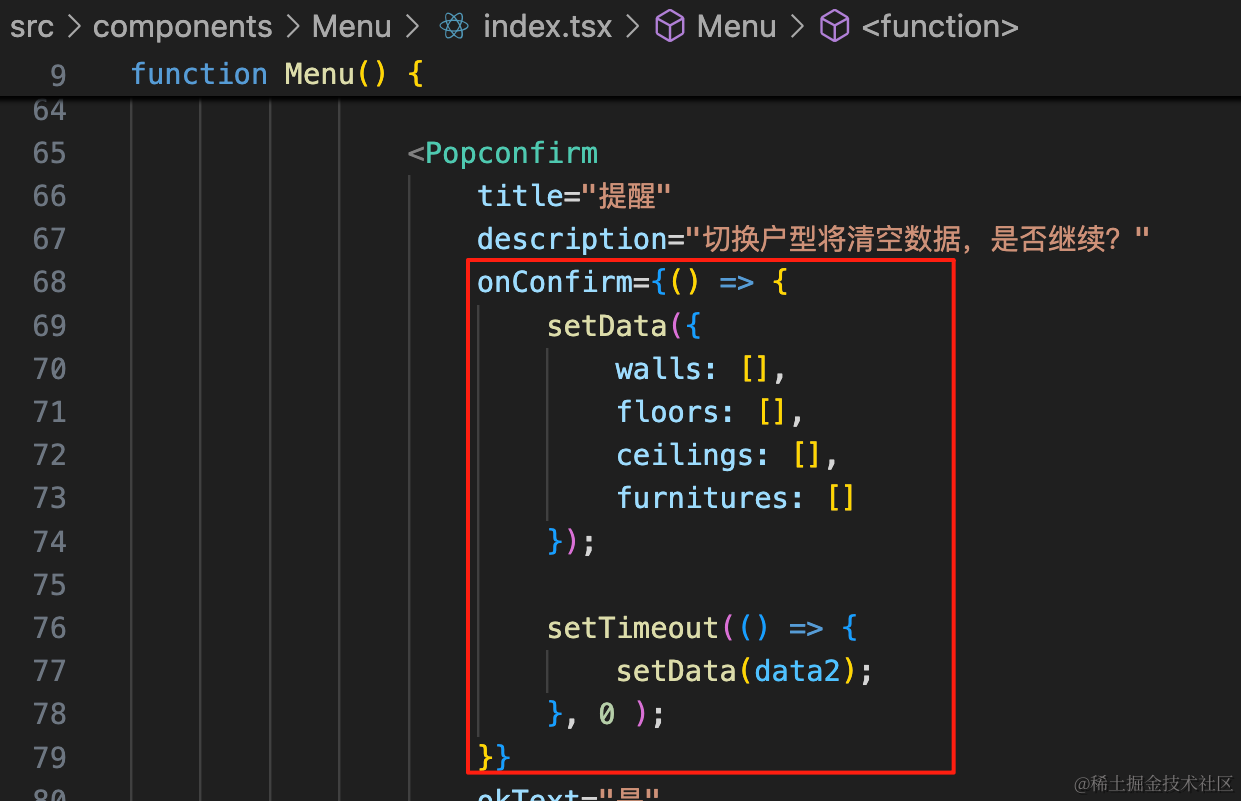Click the cube icon before Menu symbol
The image size is (1242, 802).
(670, 27)
